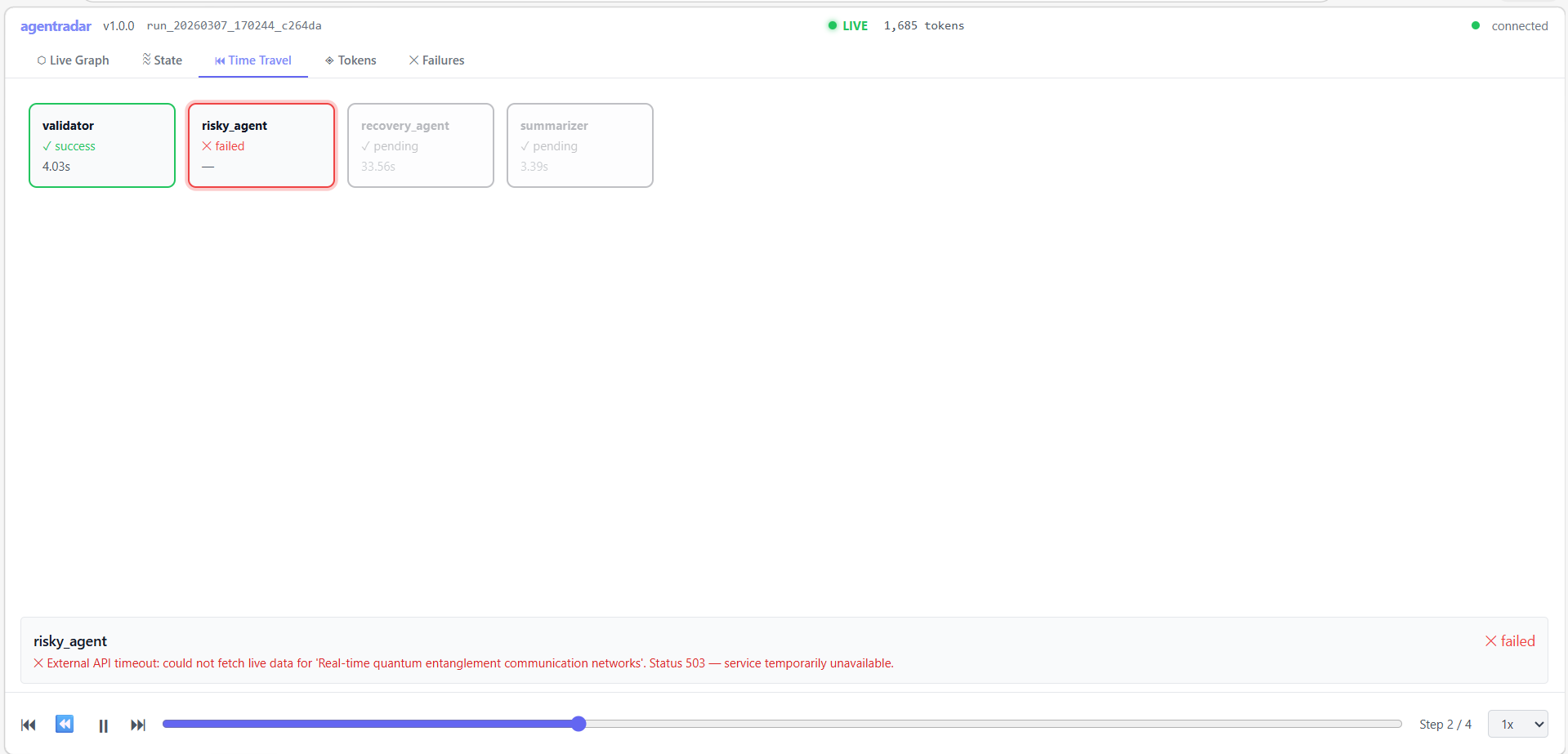Viewport: 1568px width, 754px height.
Task: Open the Tokens tab
Action: [351, 60]
